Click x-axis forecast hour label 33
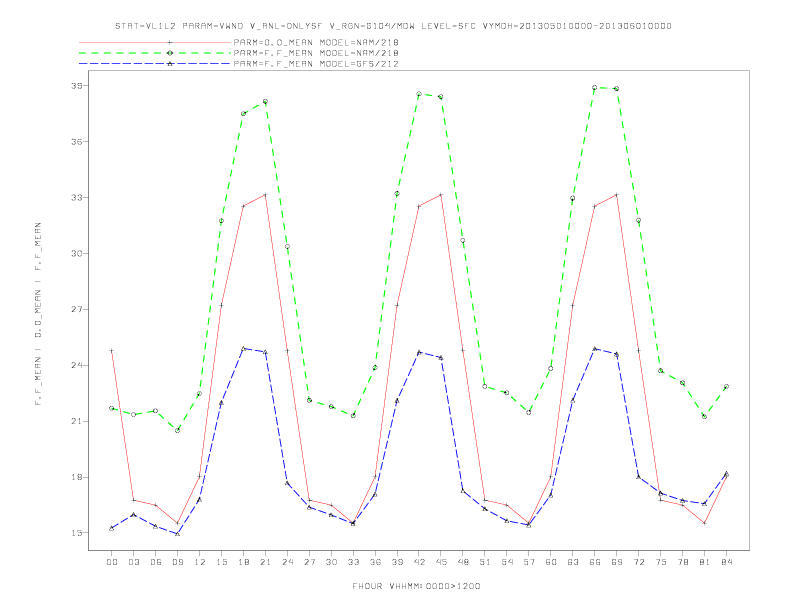 click(353, 562)
